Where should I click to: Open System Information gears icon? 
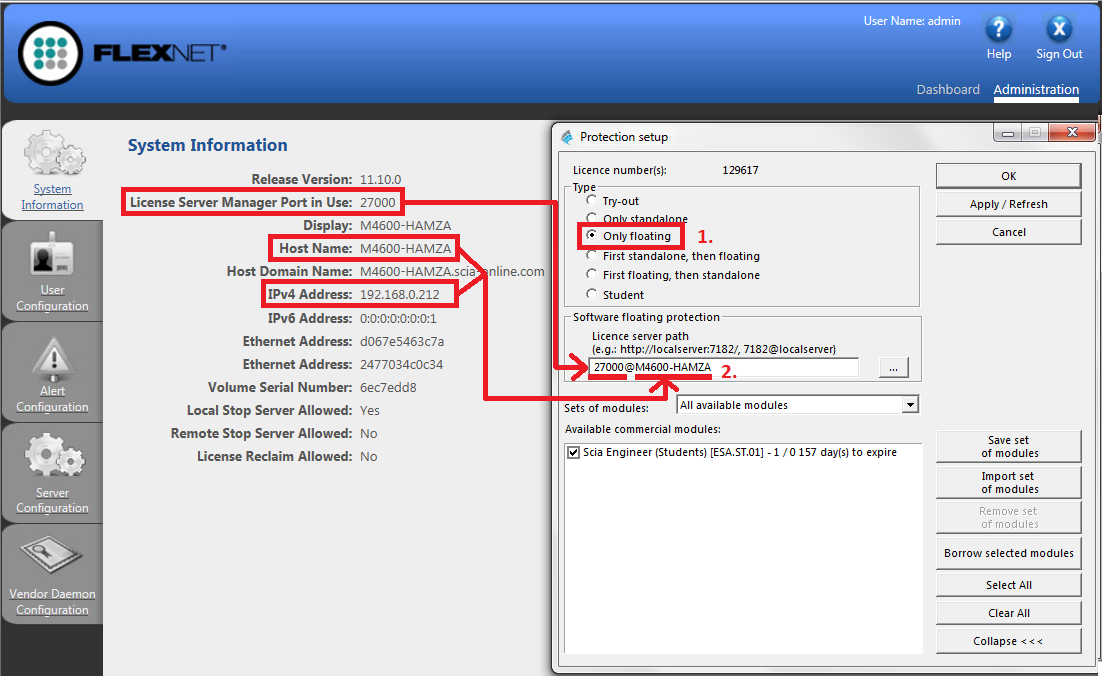[x=52, y=155]
